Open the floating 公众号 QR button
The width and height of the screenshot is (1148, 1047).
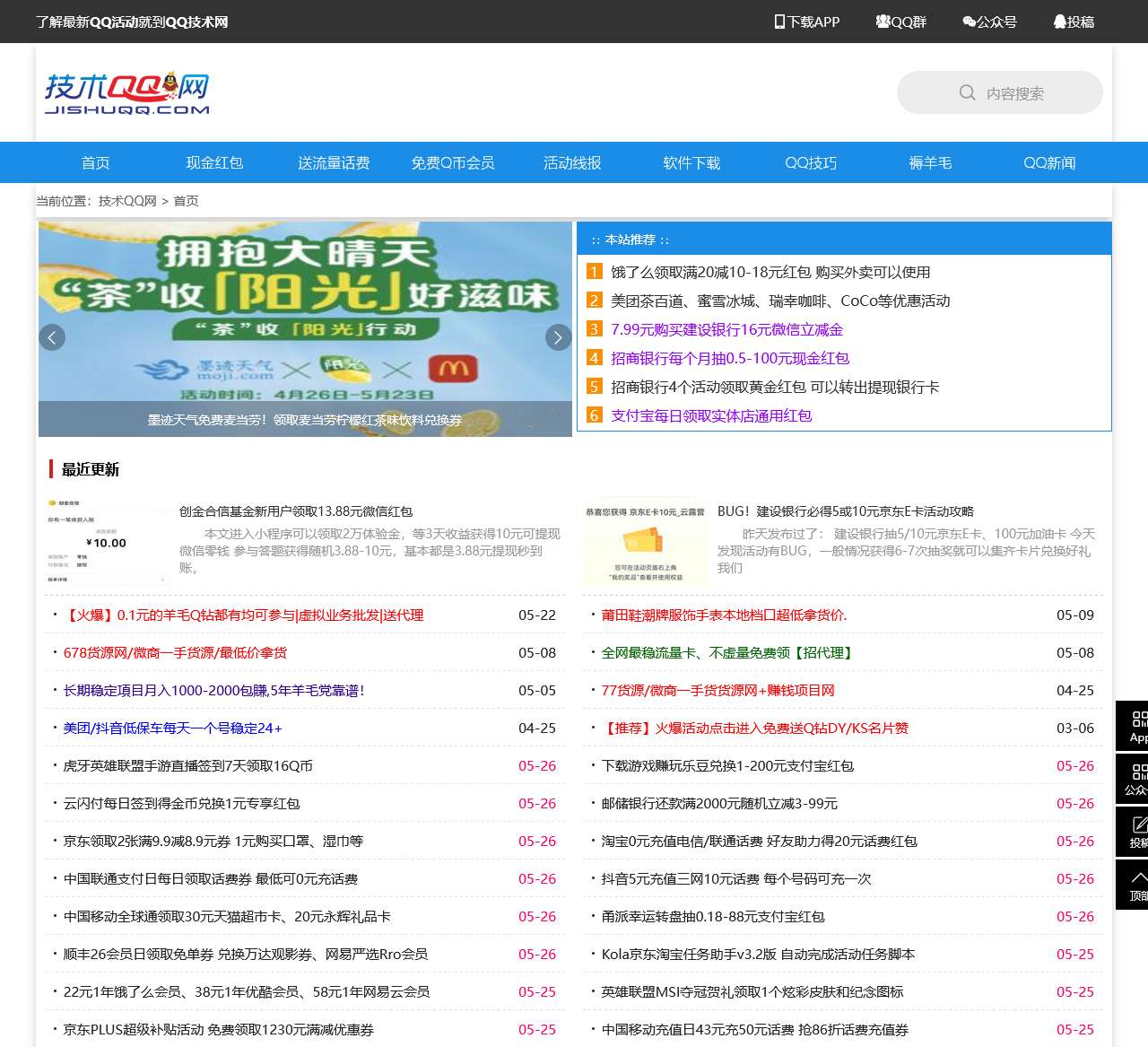click(1132, 779)
